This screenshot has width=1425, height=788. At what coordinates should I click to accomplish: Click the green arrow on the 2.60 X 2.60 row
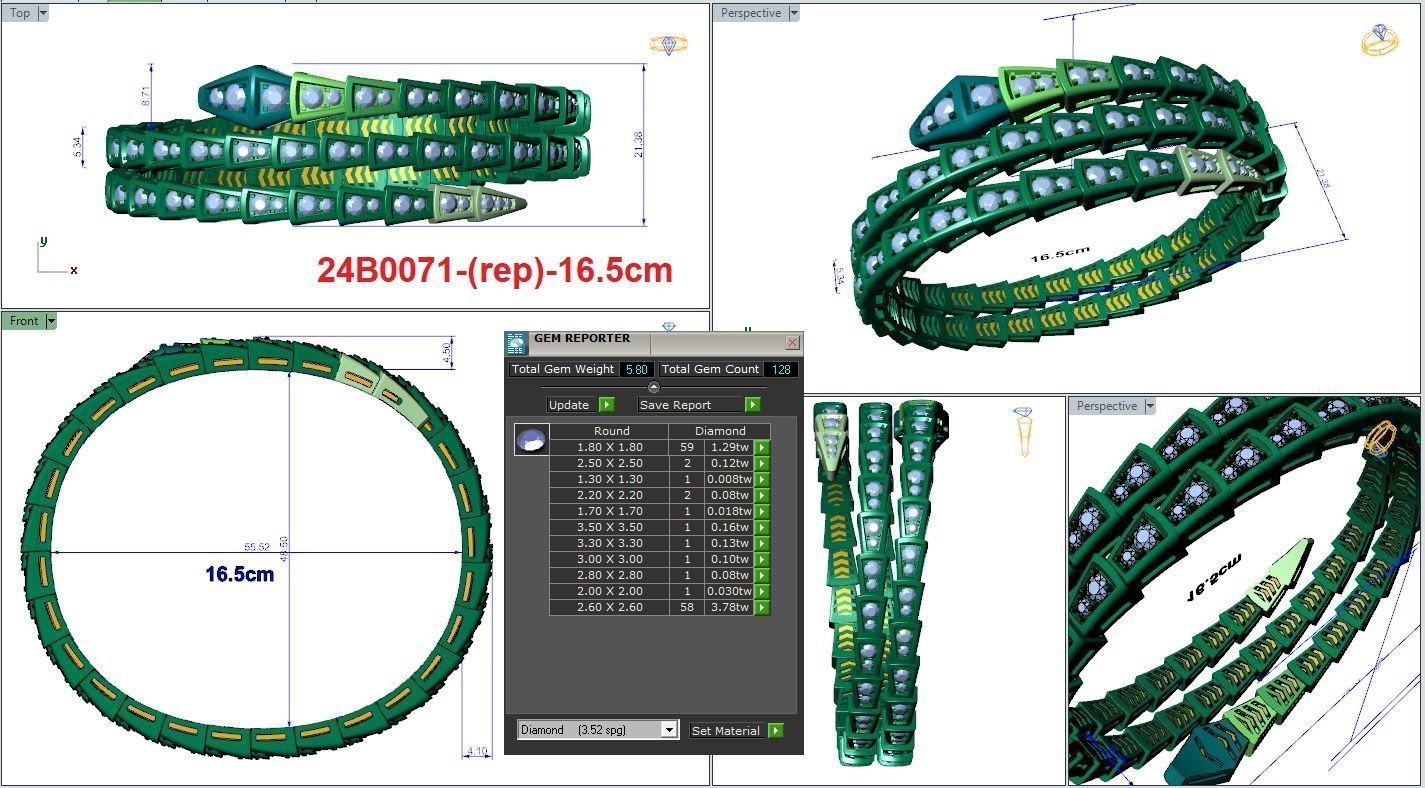762,607
